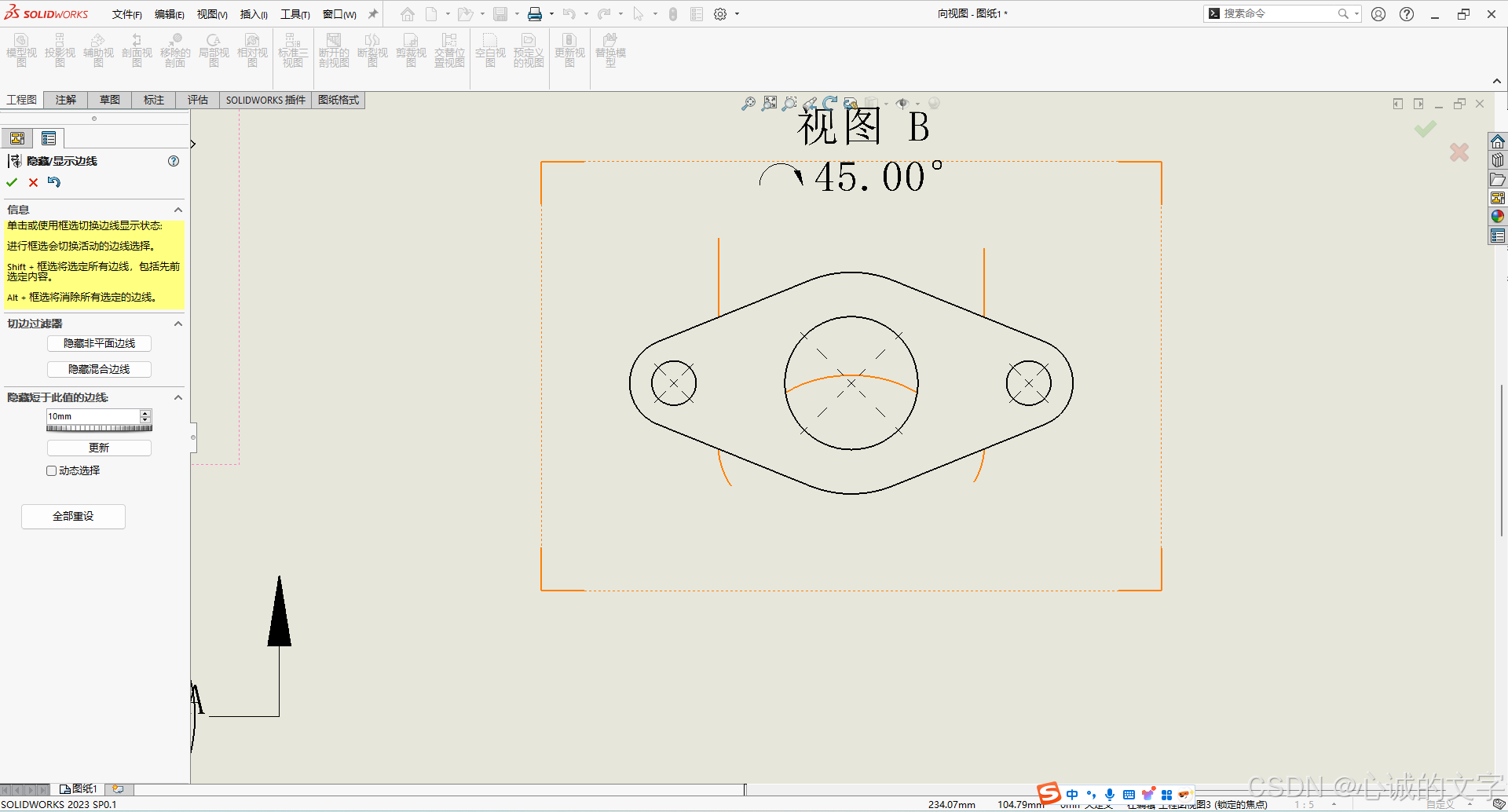Switch to the 草图 ribbon tab
The width and height of the screenshot is (1508, 812).
click(x=110, y=100)
